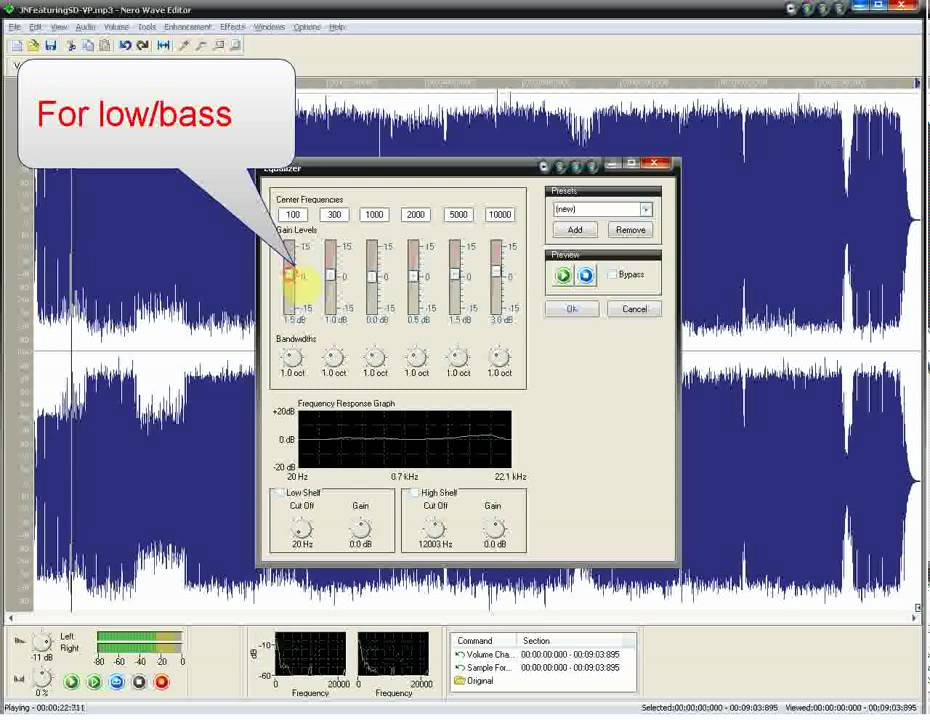Enable the Bypass checkbox
The width and height of the screenshot is (930, 720).
612,275
